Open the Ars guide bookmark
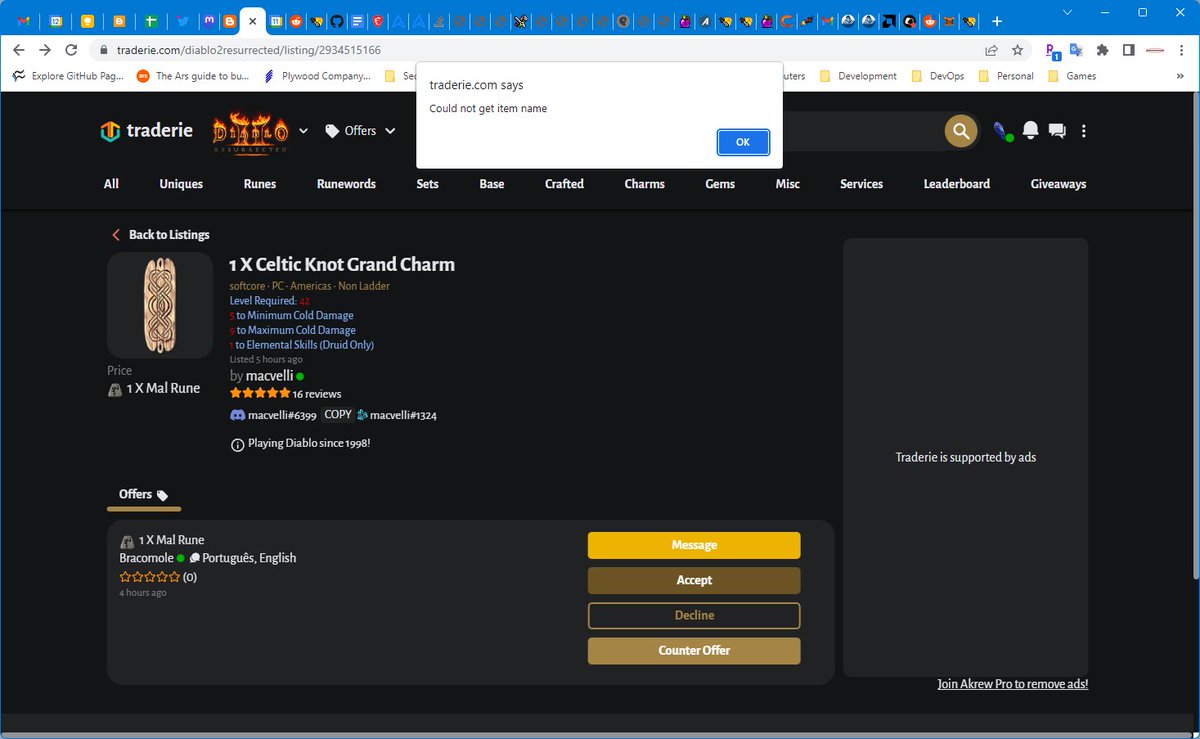Viewport: 1200px width, 739px height. (193, 76)
